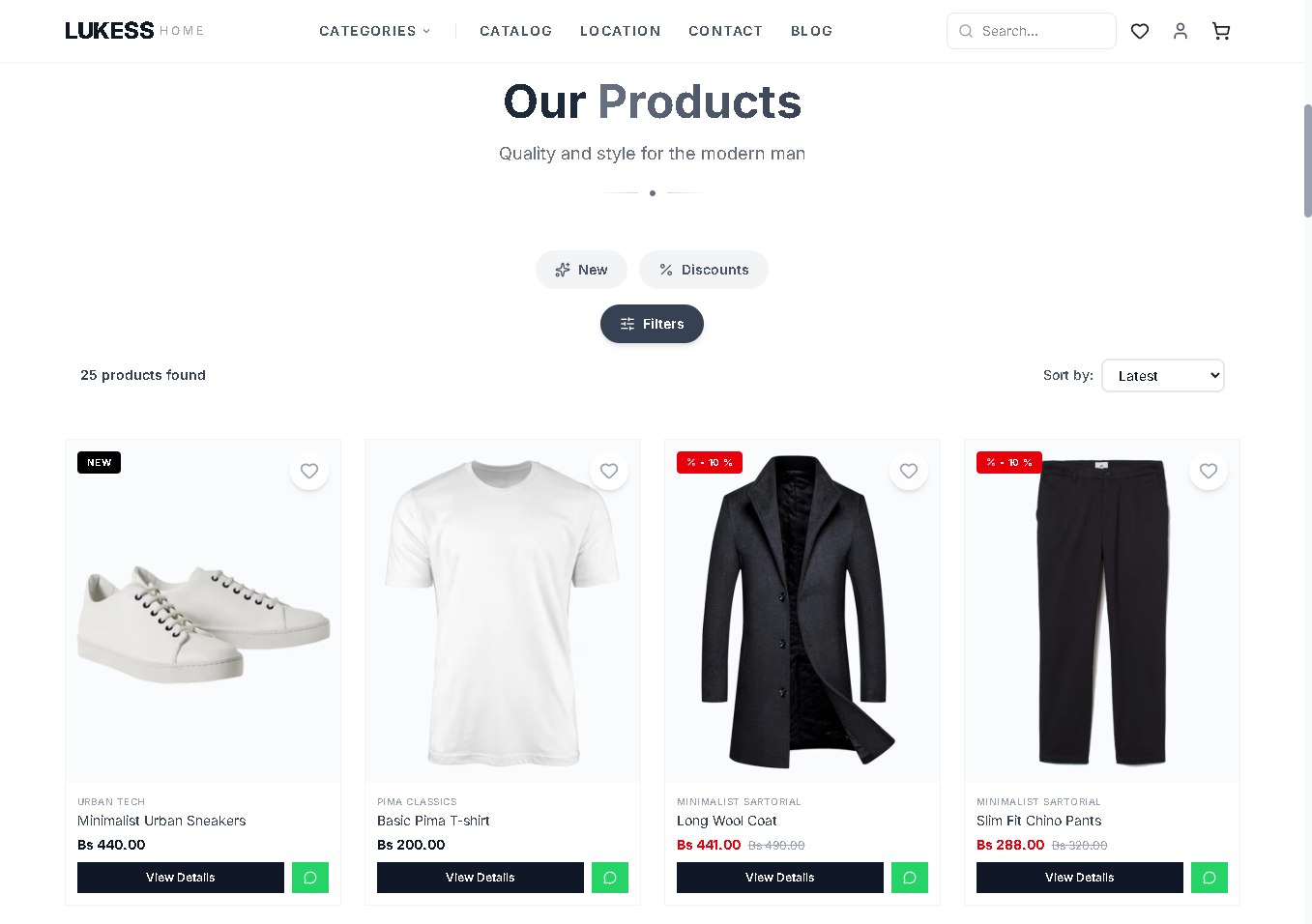Open the Blog menu item
This screenshot has height=924, width=1312.
coord(811,31)
